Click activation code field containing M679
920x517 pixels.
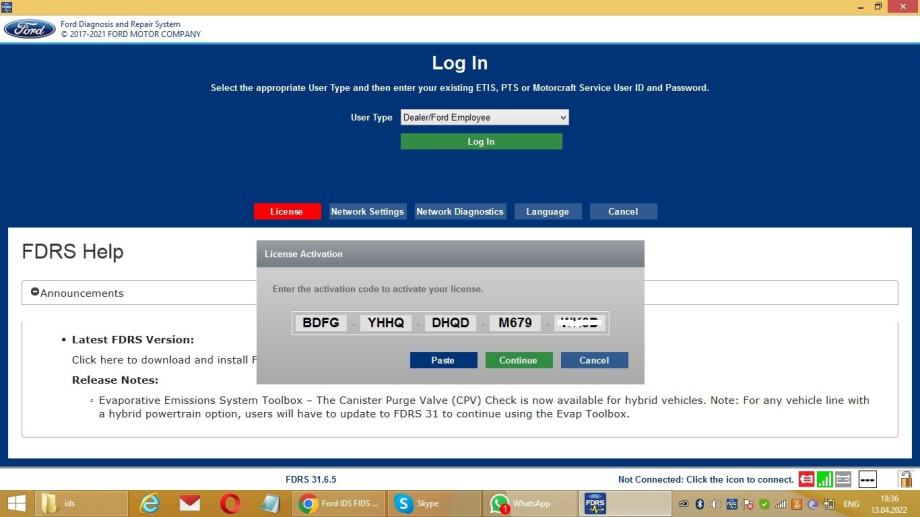tap(515, 323)
